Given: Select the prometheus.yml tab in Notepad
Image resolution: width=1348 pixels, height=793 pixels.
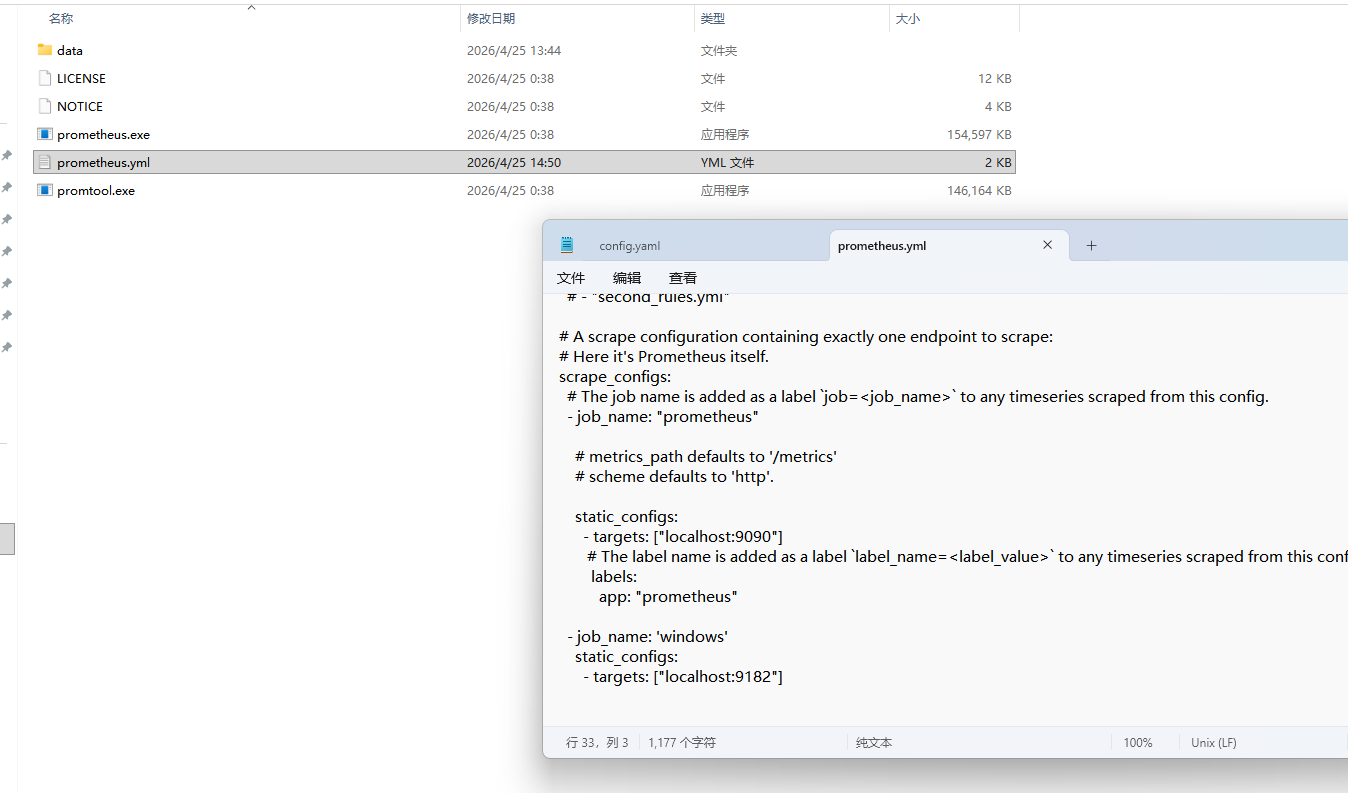Looking at the screenshot, I should pyautogui.click(x=882, y=246).
